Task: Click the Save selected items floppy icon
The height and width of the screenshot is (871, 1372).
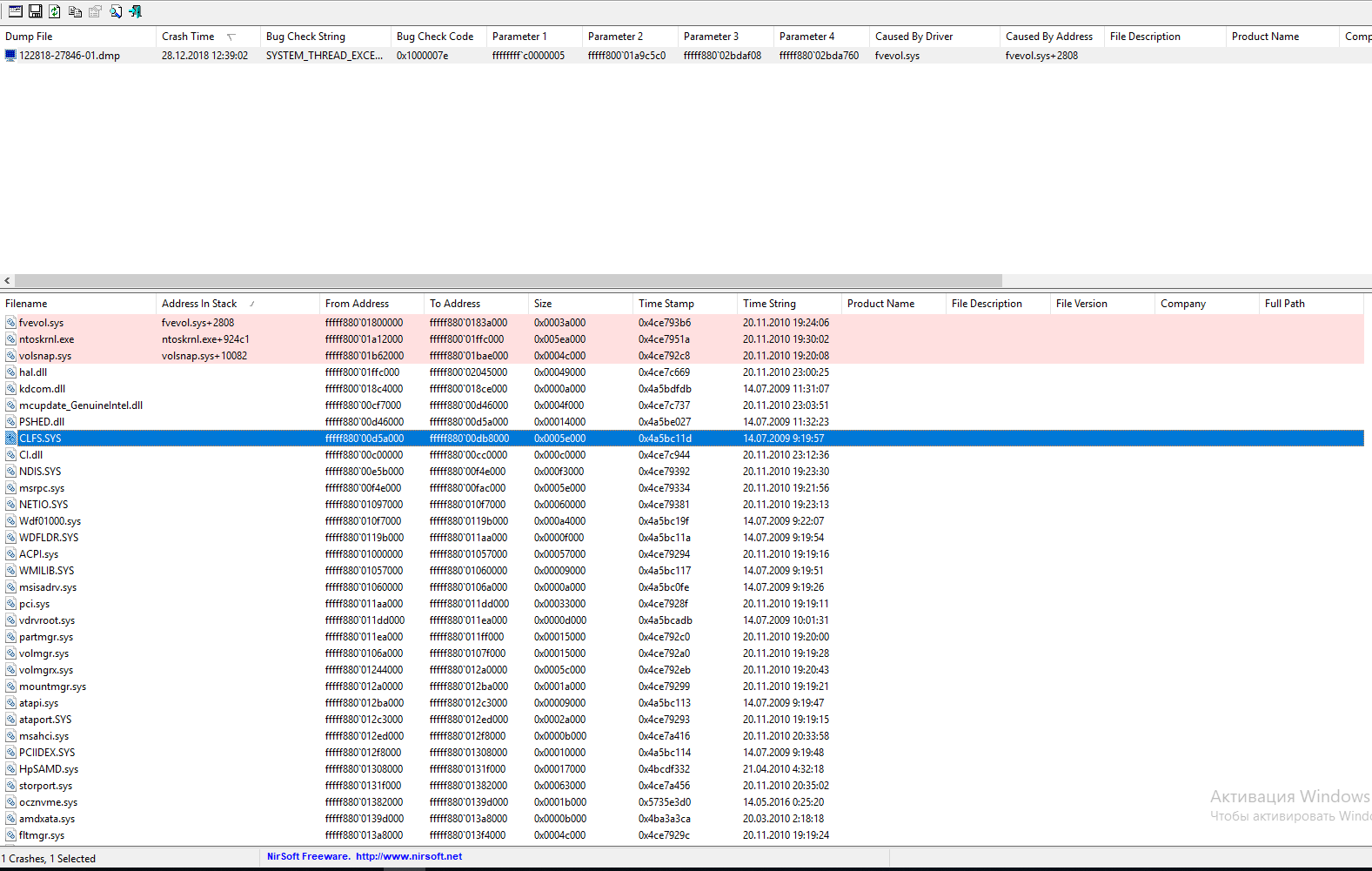Action: tap(36, 11)
